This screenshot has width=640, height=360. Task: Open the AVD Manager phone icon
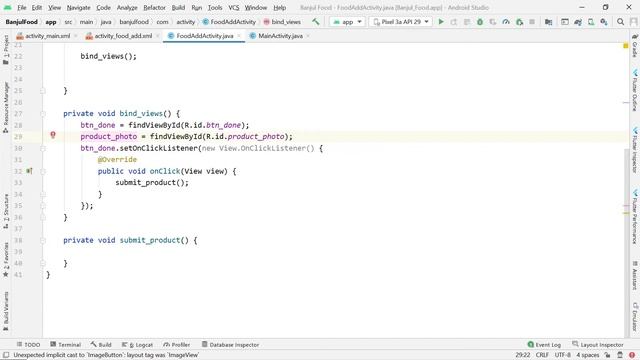point(591,22)
